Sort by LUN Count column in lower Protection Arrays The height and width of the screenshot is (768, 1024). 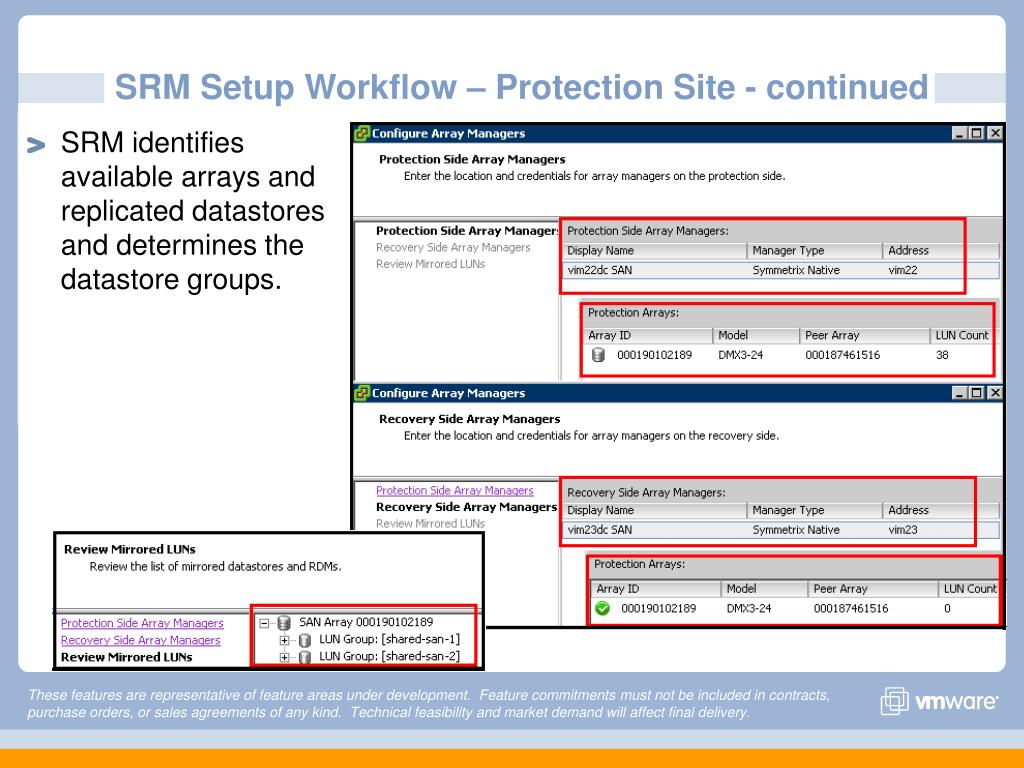(x=969, y=589)
